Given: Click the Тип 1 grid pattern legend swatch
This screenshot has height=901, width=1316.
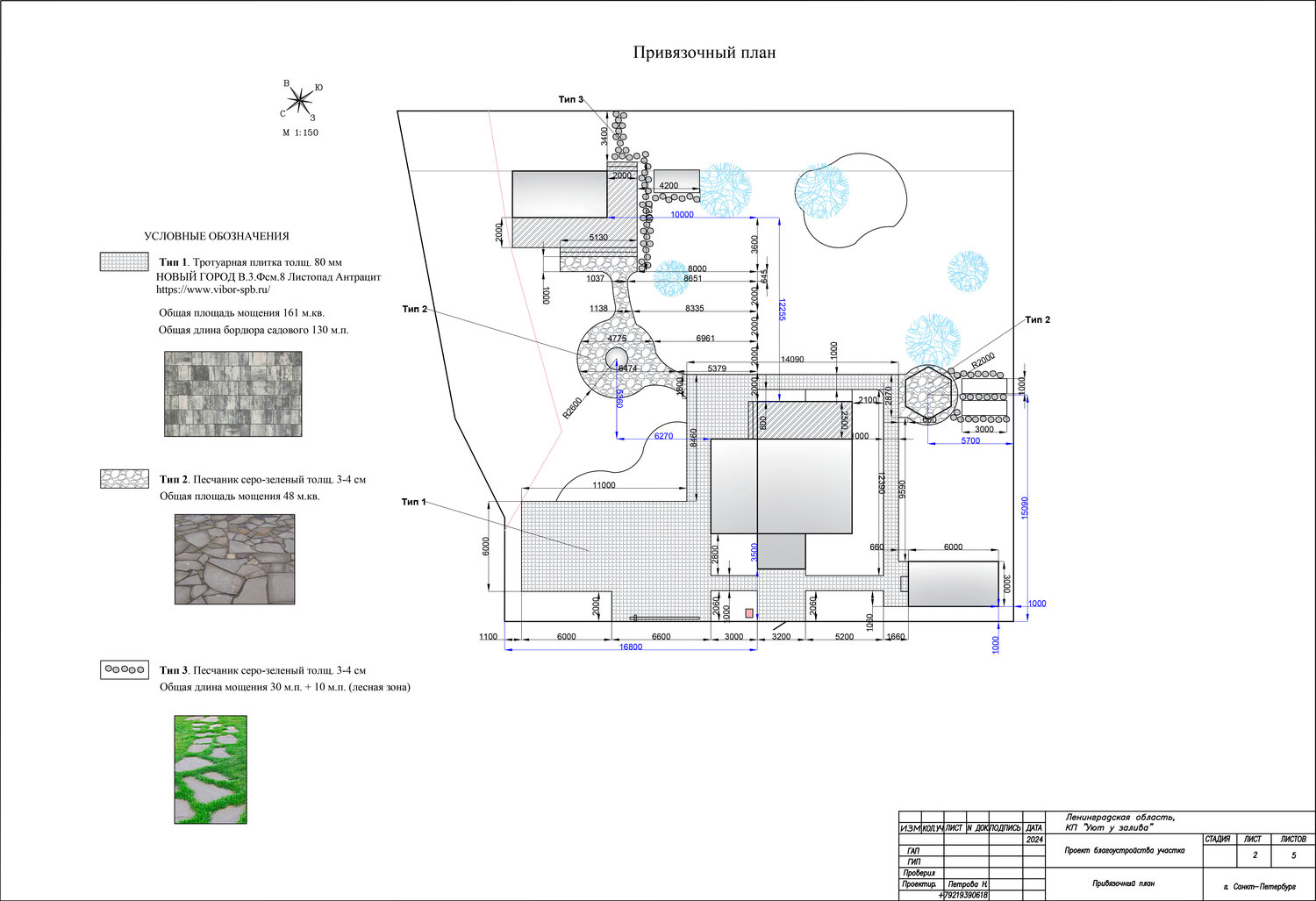Looking at the screenshot, I should (124, 262).
